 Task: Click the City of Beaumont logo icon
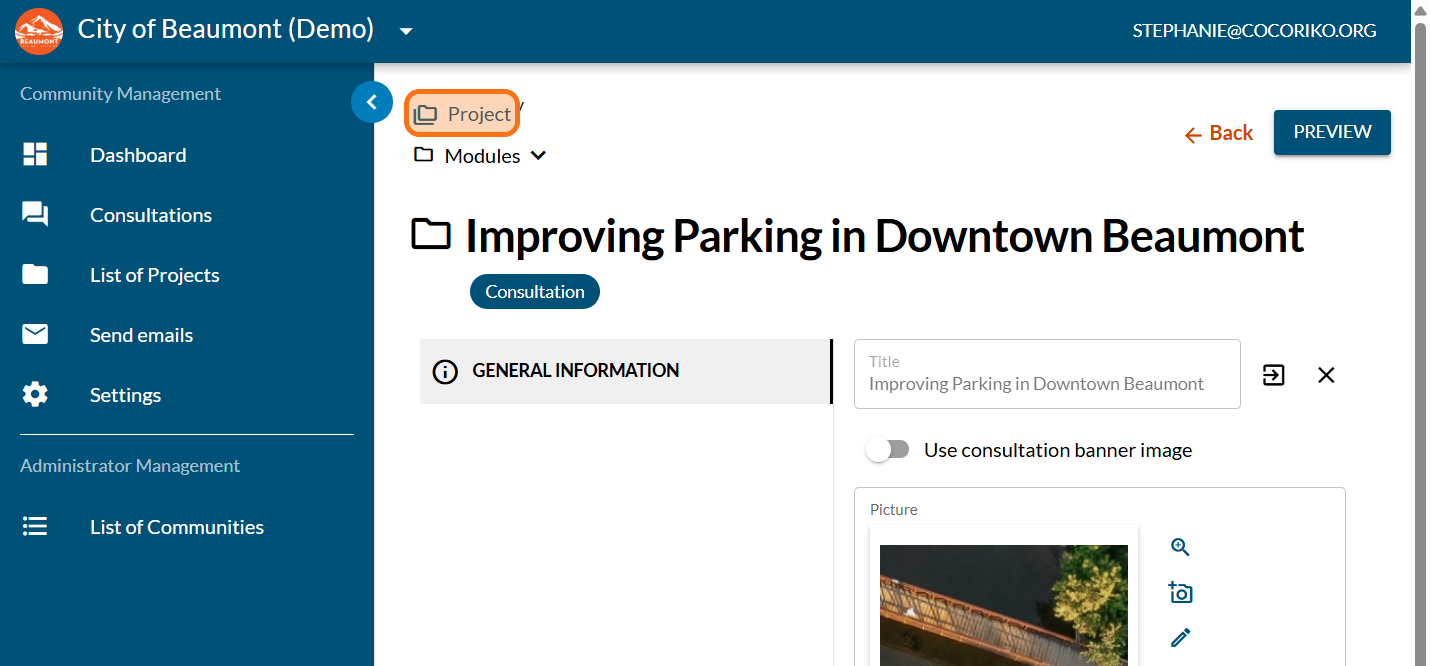[39, 31]
